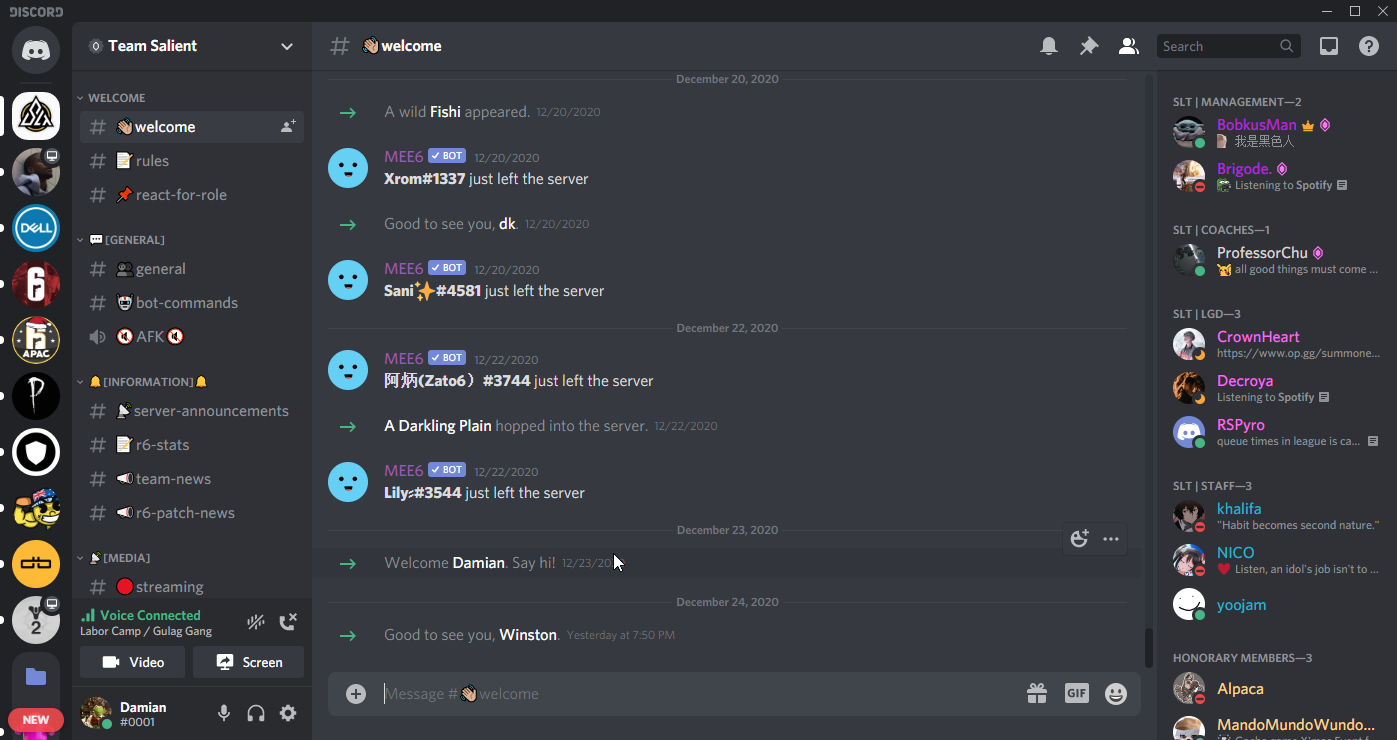The width and height of the screenshot is (1397, 740).
Task: Collapse the [INFORMATION] category
Action: tap(143, 382)
